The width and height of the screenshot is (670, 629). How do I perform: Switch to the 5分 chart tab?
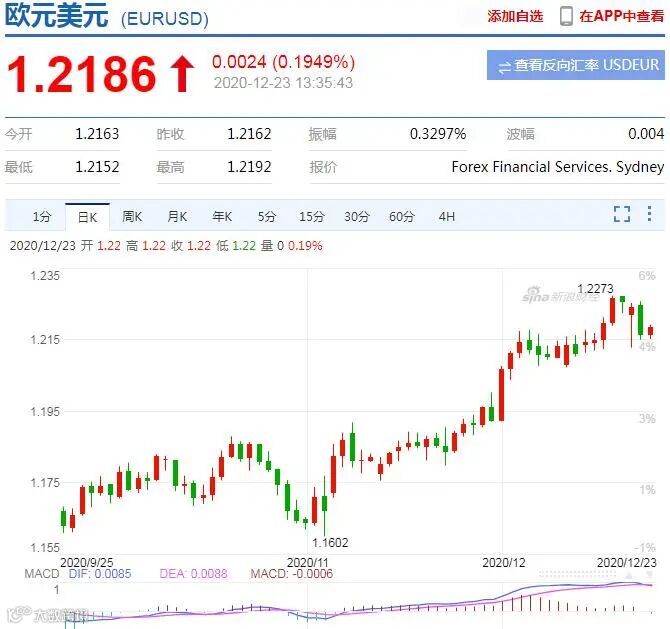coord(267,217)
